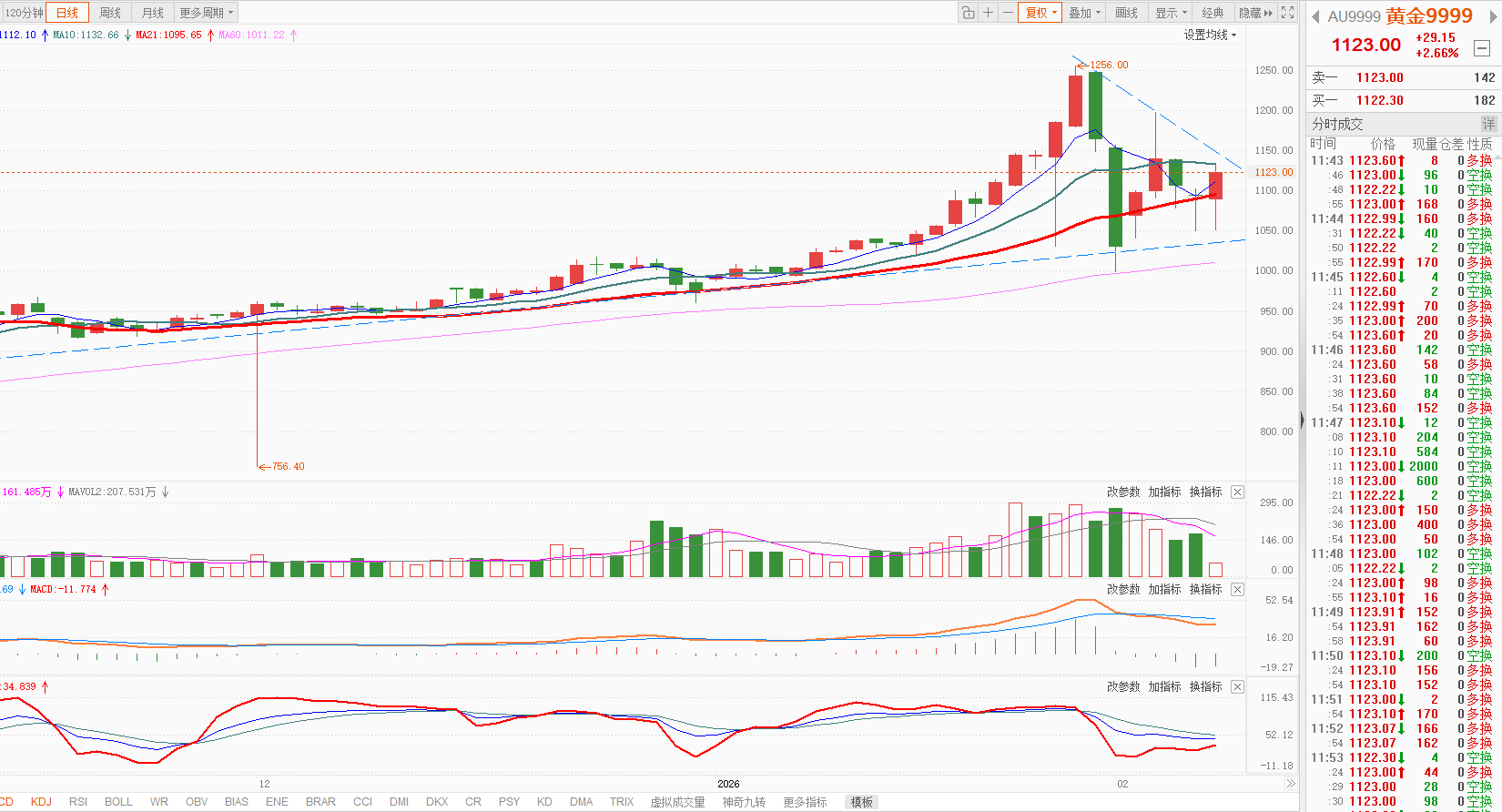Expand the 设置均线 moving average settings

[1210, 35]
